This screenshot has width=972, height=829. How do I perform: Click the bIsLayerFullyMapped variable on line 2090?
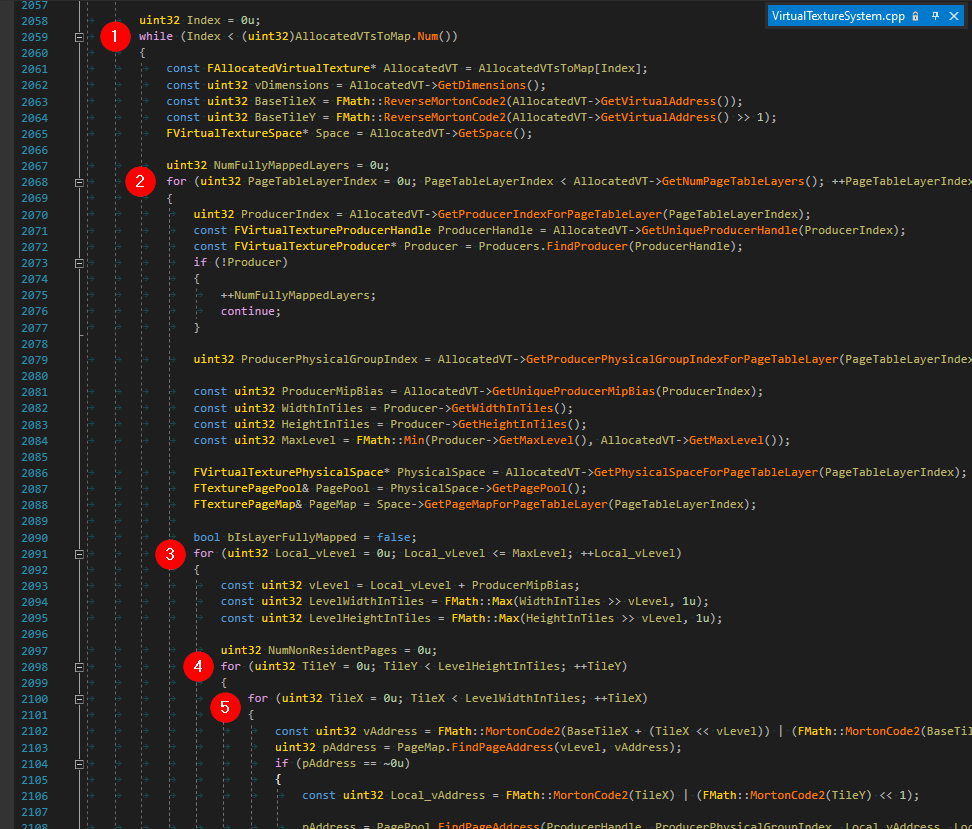click(291, 538)
